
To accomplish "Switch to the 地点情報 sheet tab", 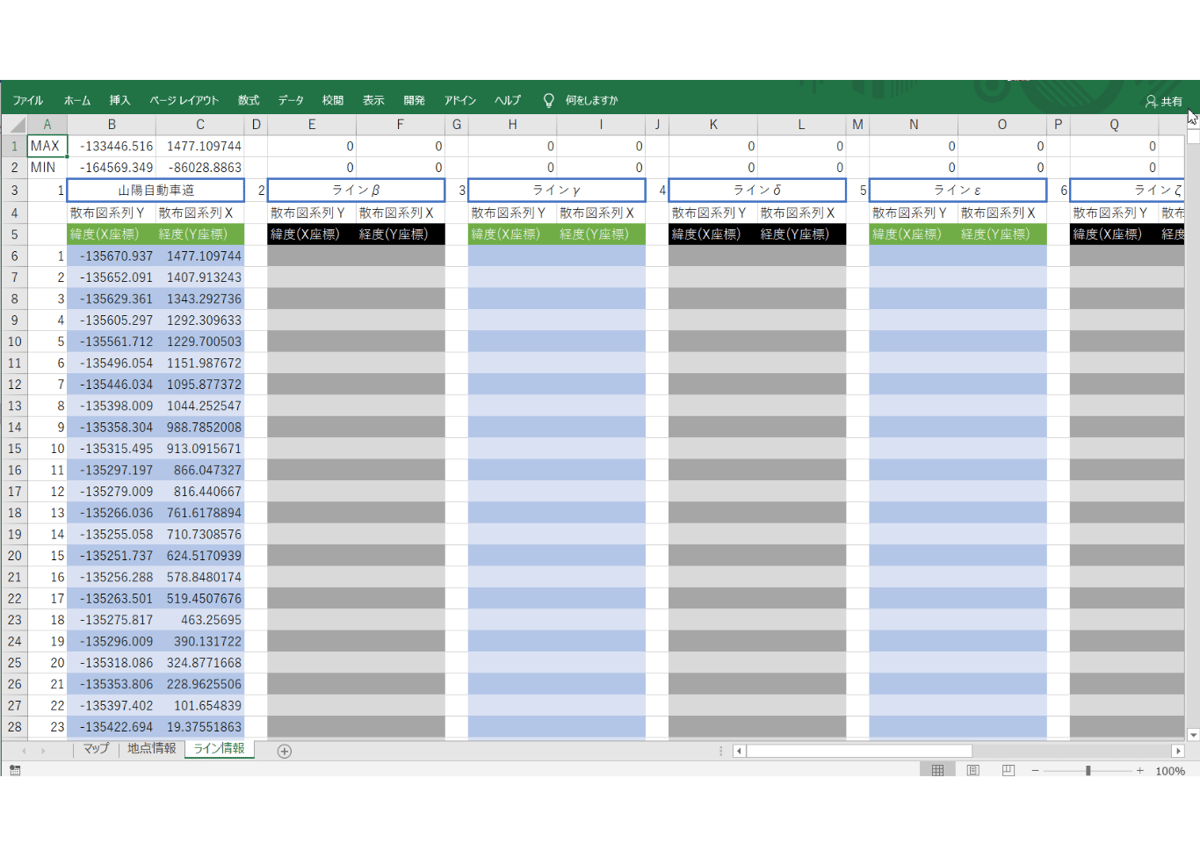I will point(151,749).
